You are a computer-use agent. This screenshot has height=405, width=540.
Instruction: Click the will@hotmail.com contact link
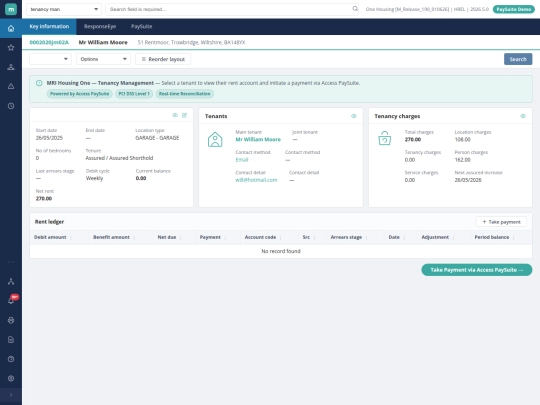(x=256, y=180)
